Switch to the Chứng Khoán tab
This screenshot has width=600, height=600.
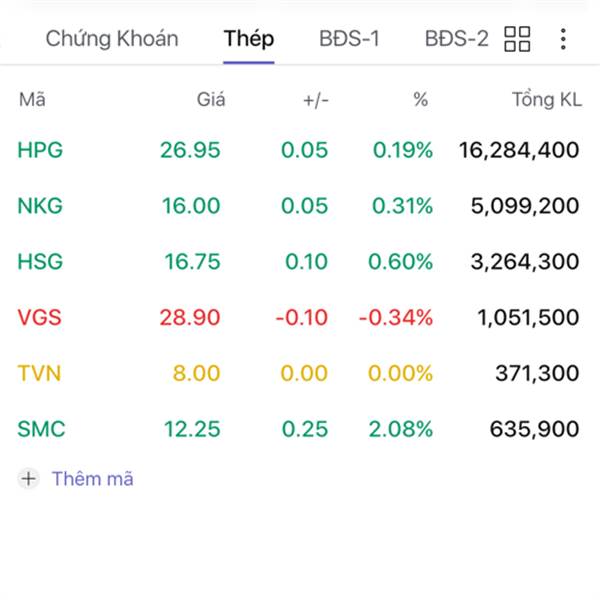(x=111, y=40)
